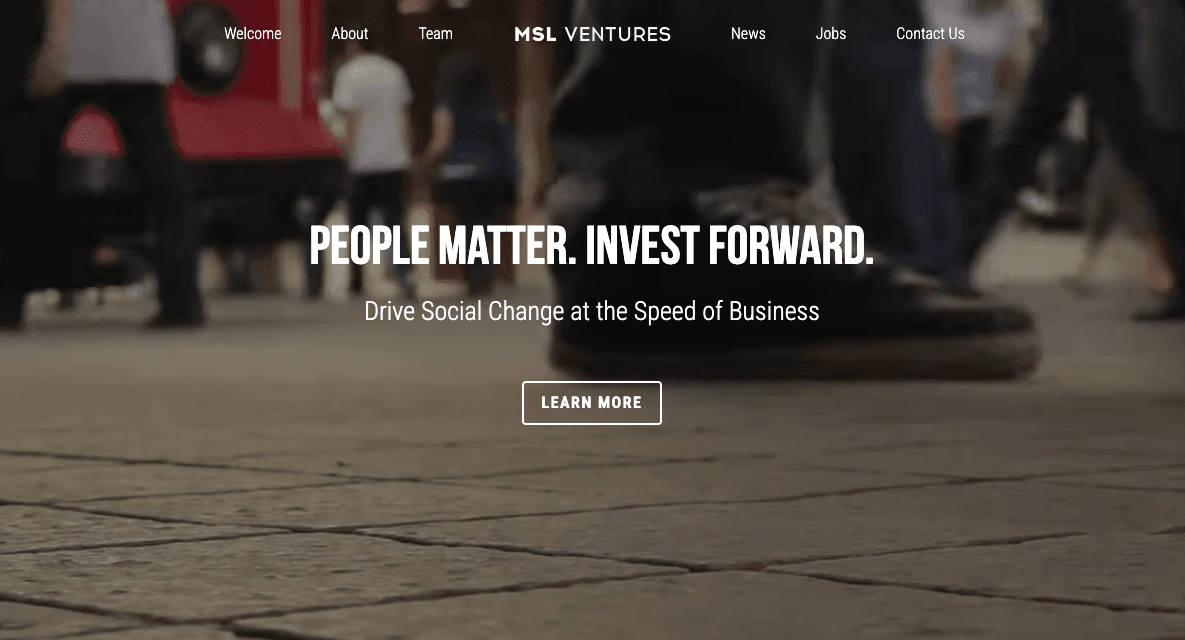Click the stone pavement background area

pos(592,544)
